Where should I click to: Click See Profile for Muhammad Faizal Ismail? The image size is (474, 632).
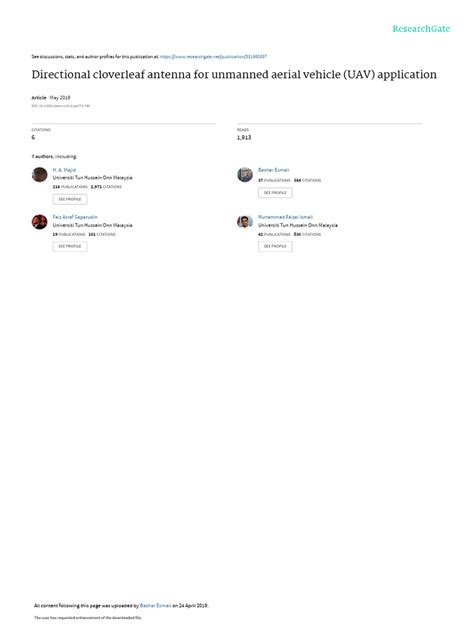pyautogui.click(x=275, y=246)
